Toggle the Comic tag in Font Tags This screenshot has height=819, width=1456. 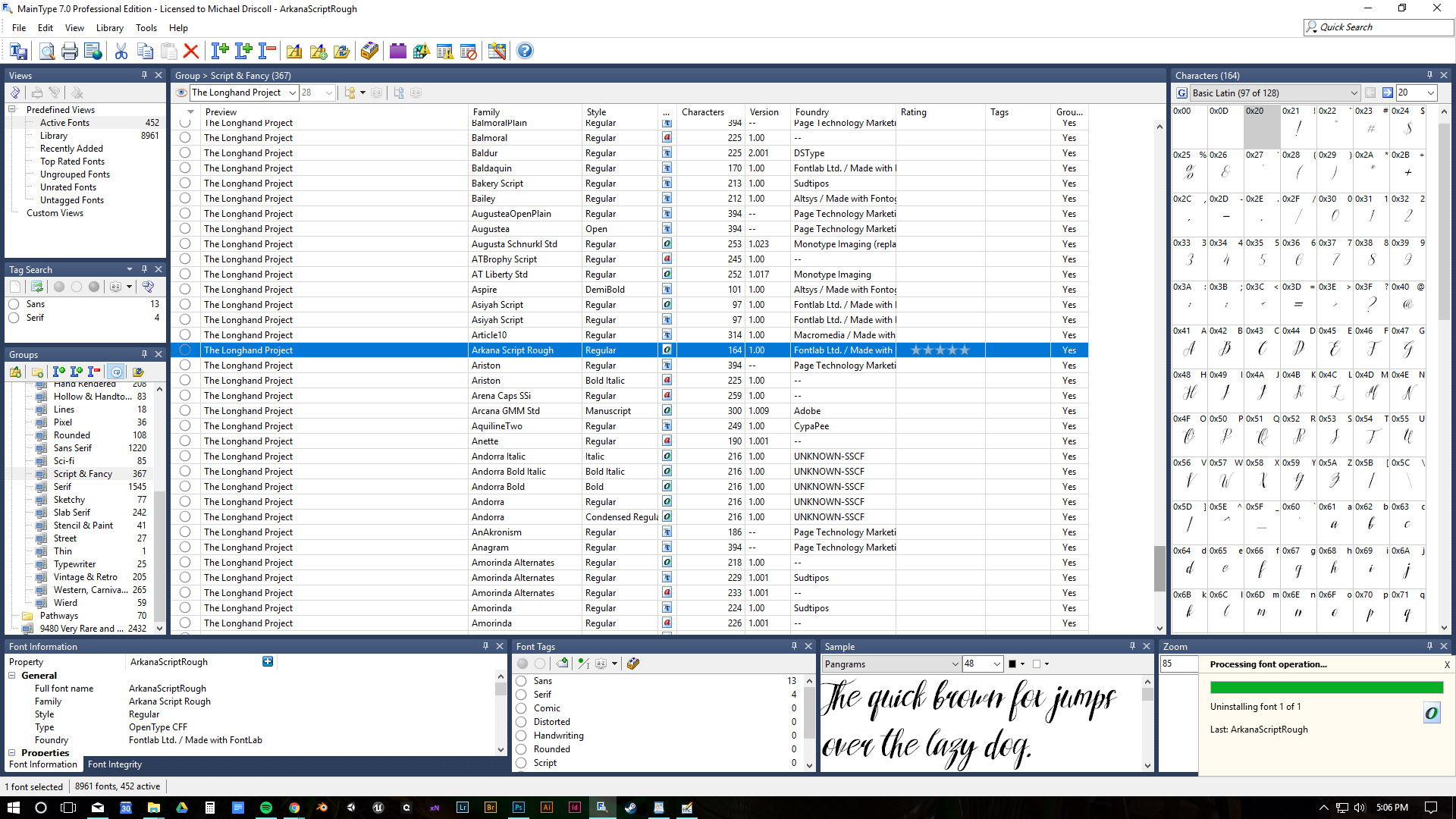pos(522,708)
